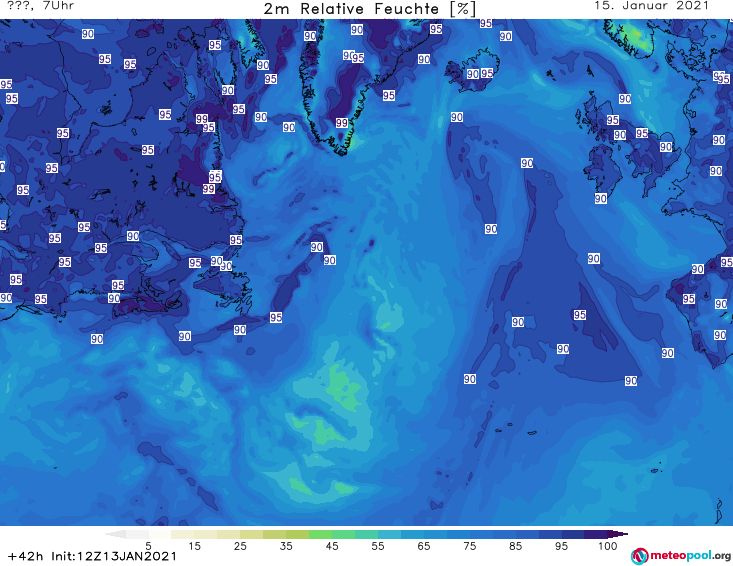Click the '95' contour label inside Iceland
This screenshot has width=733, height=566.
pyautogui.click(x=487, y=73)
